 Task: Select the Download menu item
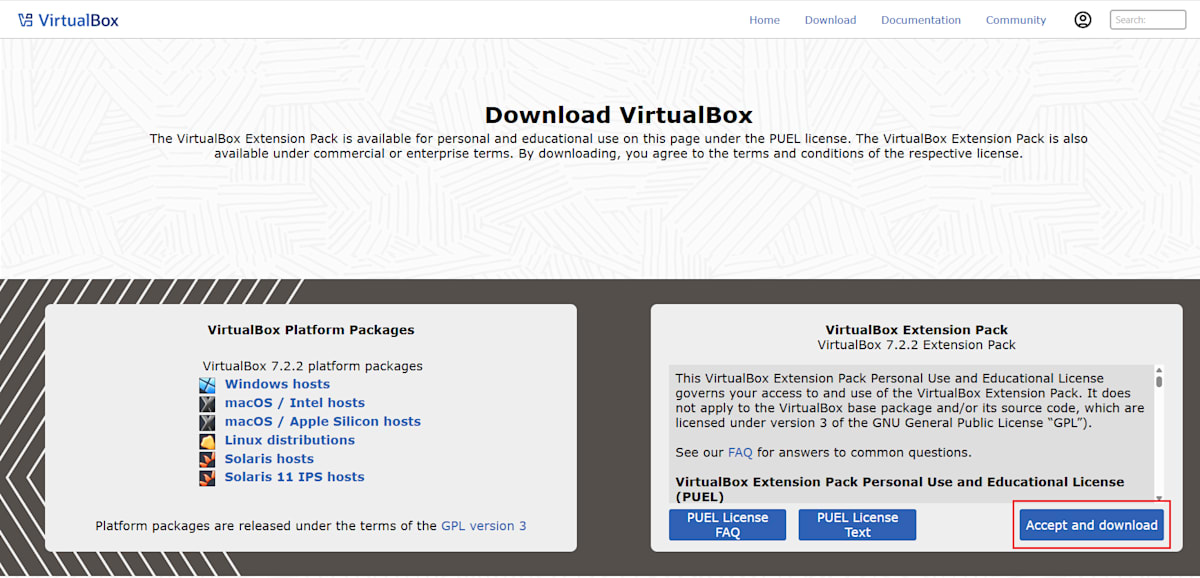(830, 19)
